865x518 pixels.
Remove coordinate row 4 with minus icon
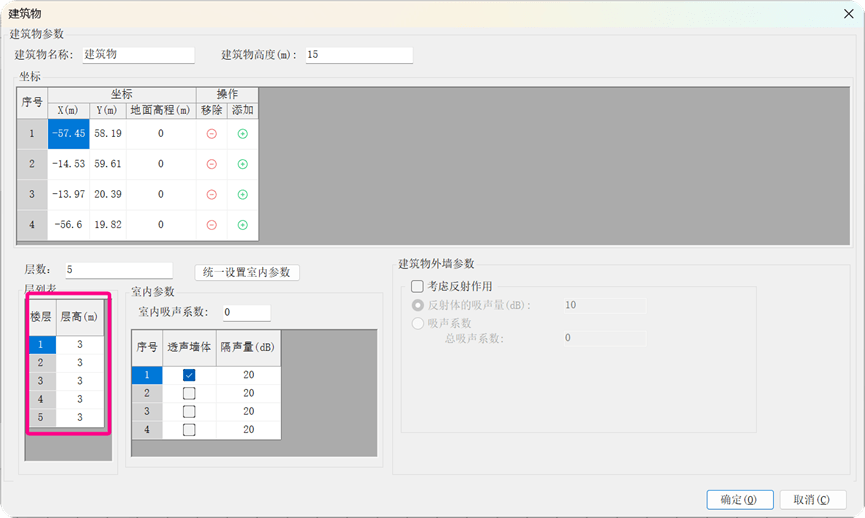click(x=211, y=225)
